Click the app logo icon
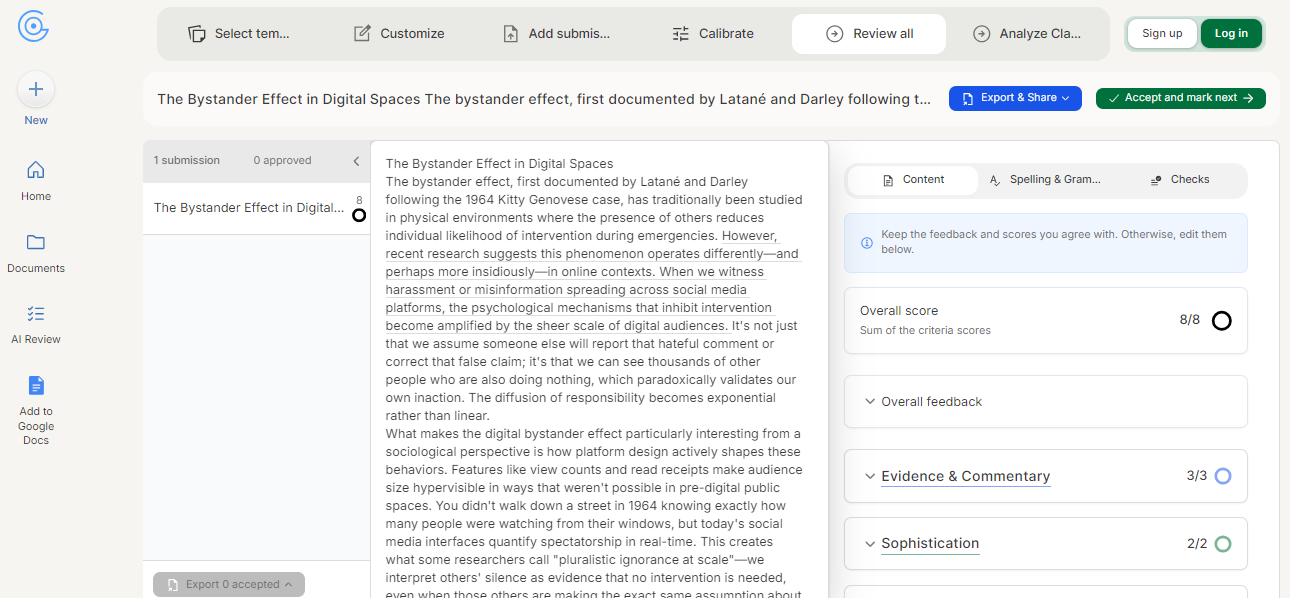 33,27
